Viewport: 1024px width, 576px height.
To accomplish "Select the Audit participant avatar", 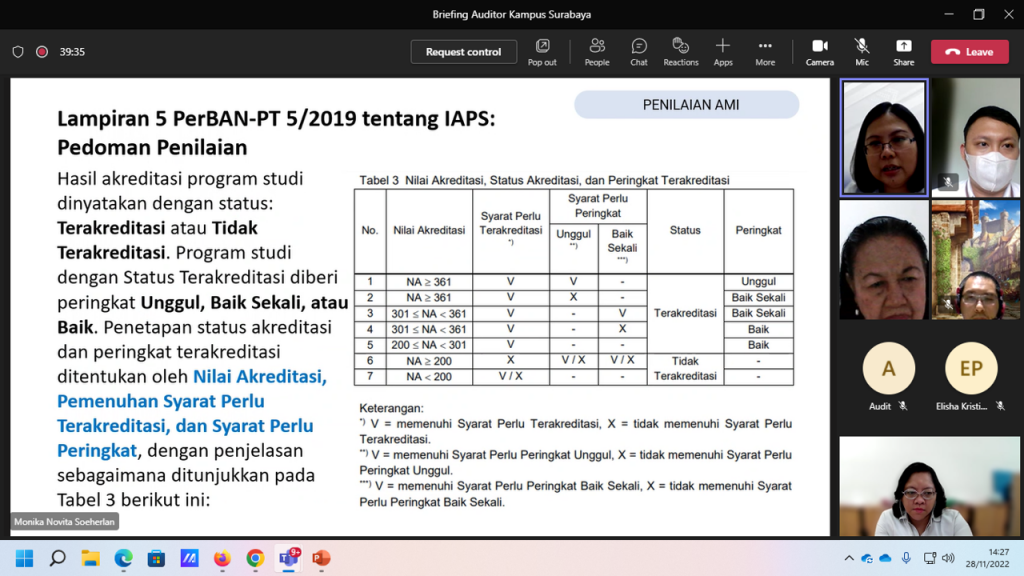I will point(888,368).
